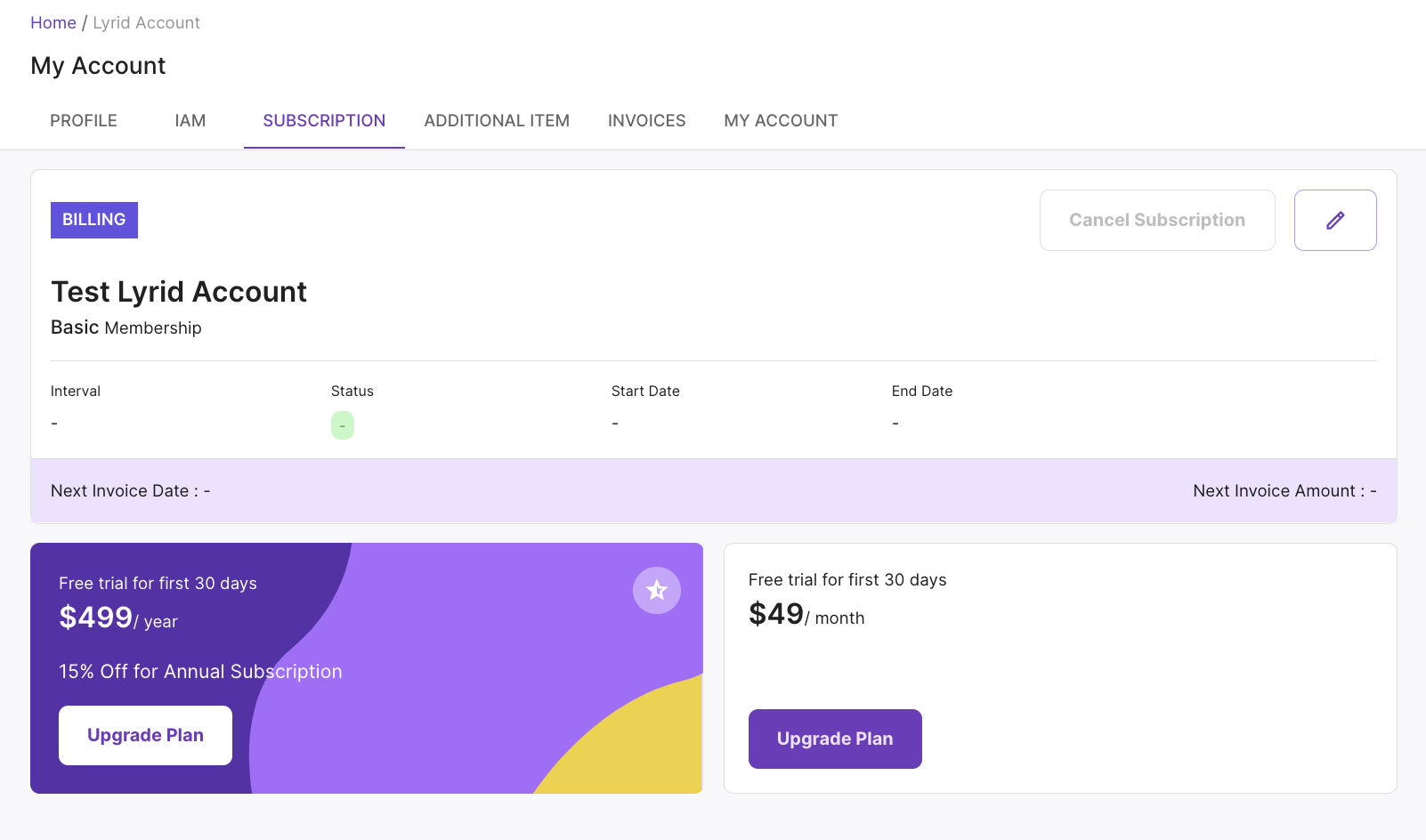Viewport: 1426px width, 840px height.
Task: Click the 15% Off for Annual Subscription text
Action: (x=200, y=672)
